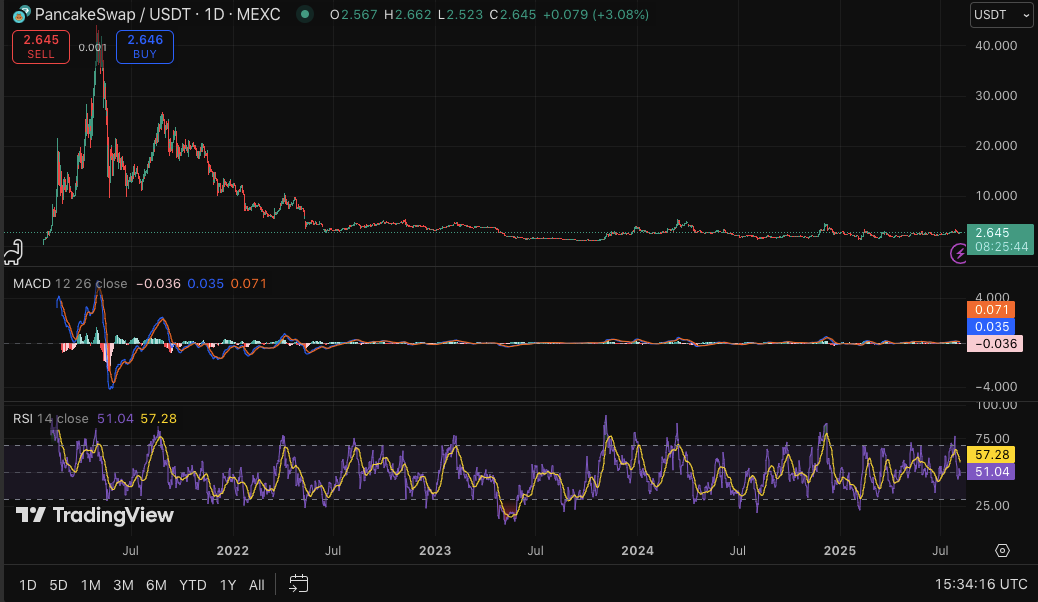Click the TradingView logo

coord(95,515)
